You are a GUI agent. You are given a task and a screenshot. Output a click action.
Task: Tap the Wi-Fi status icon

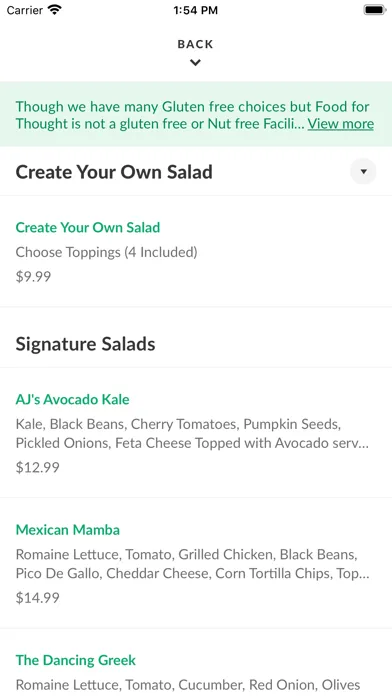coord(55,10)
